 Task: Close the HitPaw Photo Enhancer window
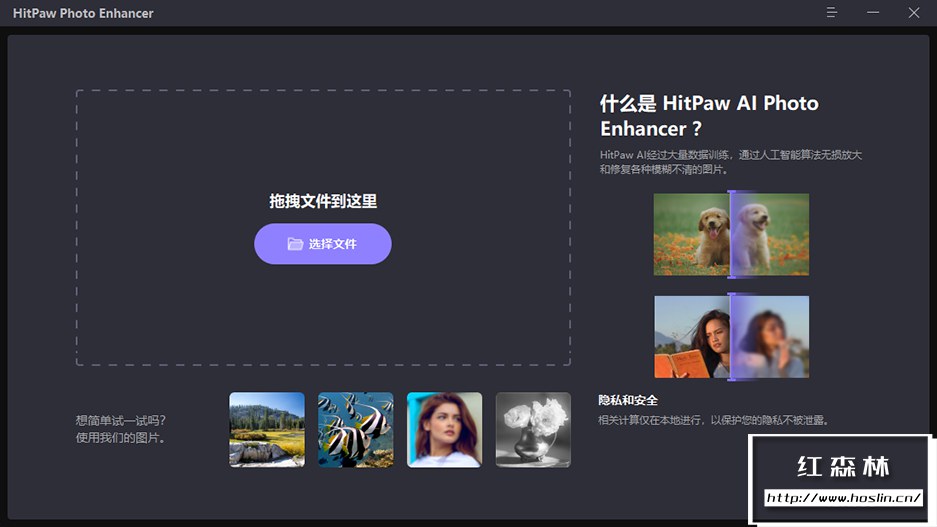914,13
